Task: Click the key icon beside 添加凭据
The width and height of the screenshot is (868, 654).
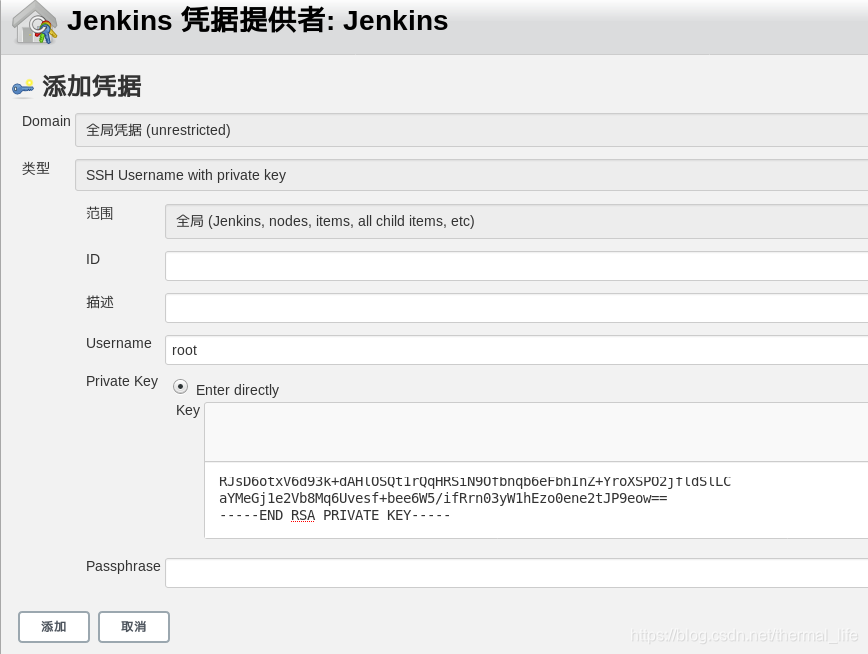Action: pos(23,87)
